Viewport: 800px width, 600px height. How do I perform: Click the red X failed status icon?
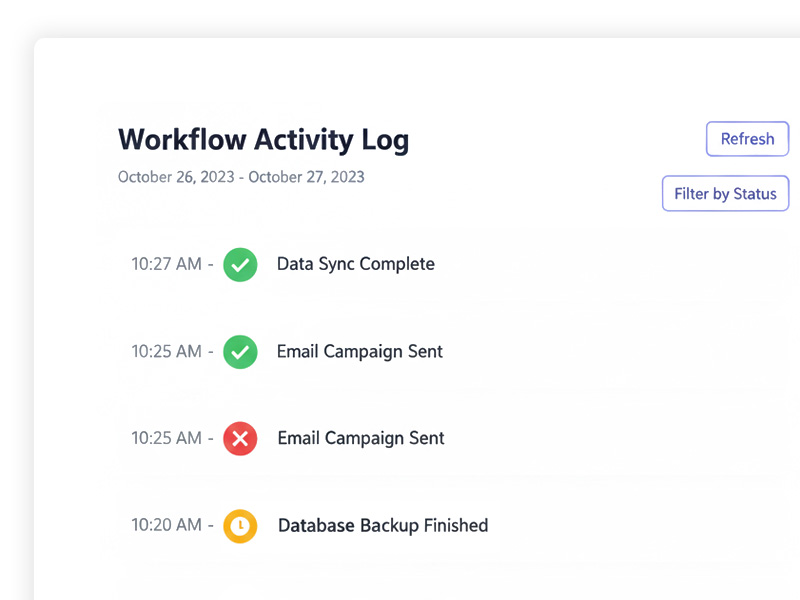(240, 438)
